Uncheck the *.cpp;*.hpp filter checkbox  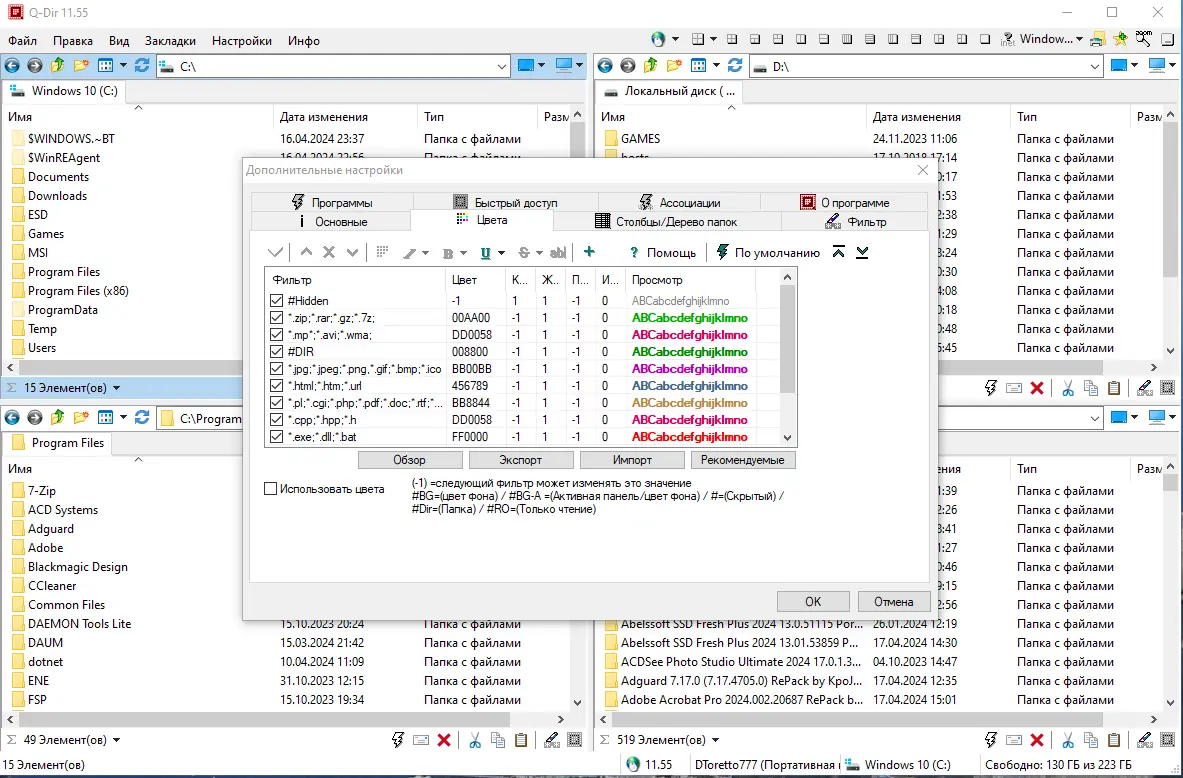pyautogui.click(x=277, y=420)
